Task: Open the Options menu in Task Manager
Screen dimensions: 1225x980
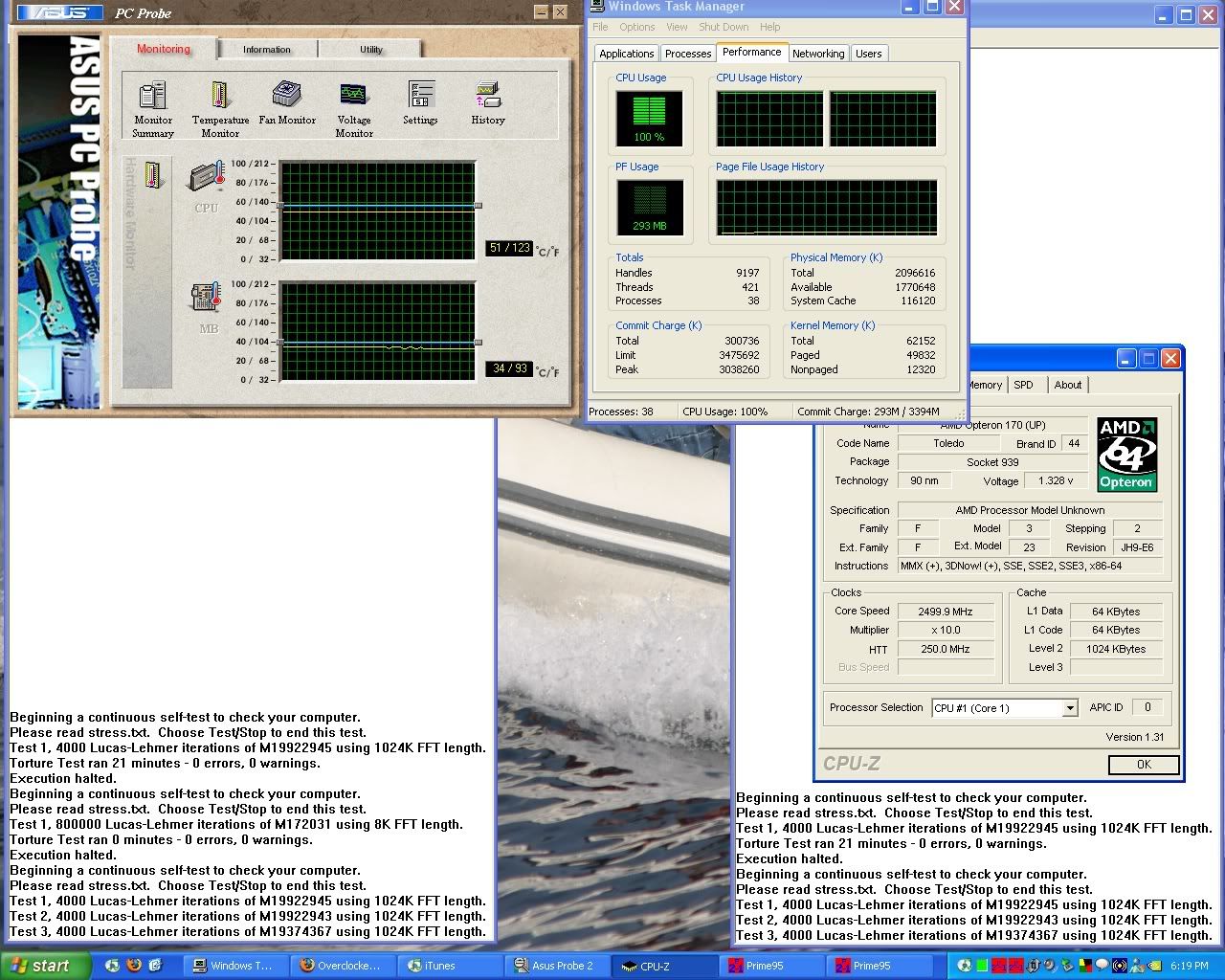Action: tap(637, 27)
